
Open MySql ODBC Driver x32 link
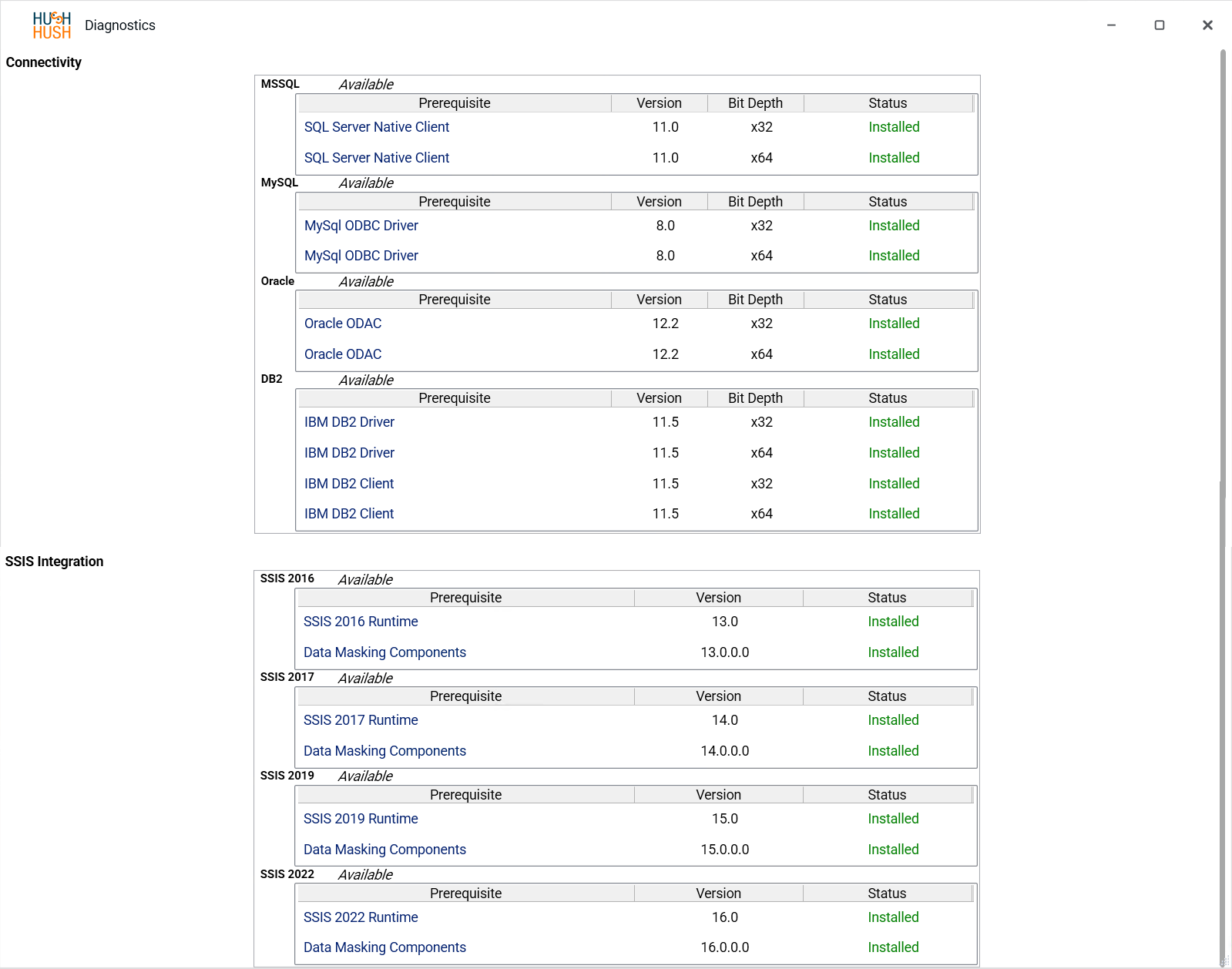[361, 226]
